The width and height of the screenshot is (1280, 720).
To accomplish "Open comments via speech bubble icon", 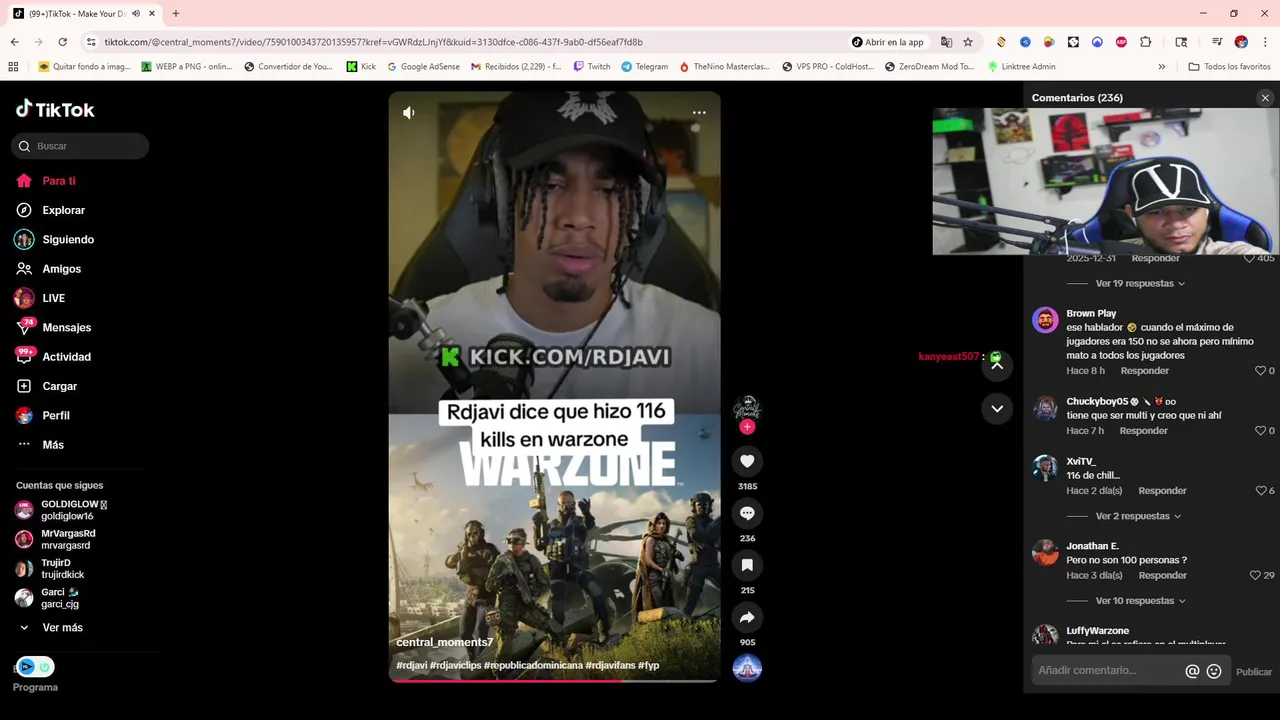I will click(747, 513).
